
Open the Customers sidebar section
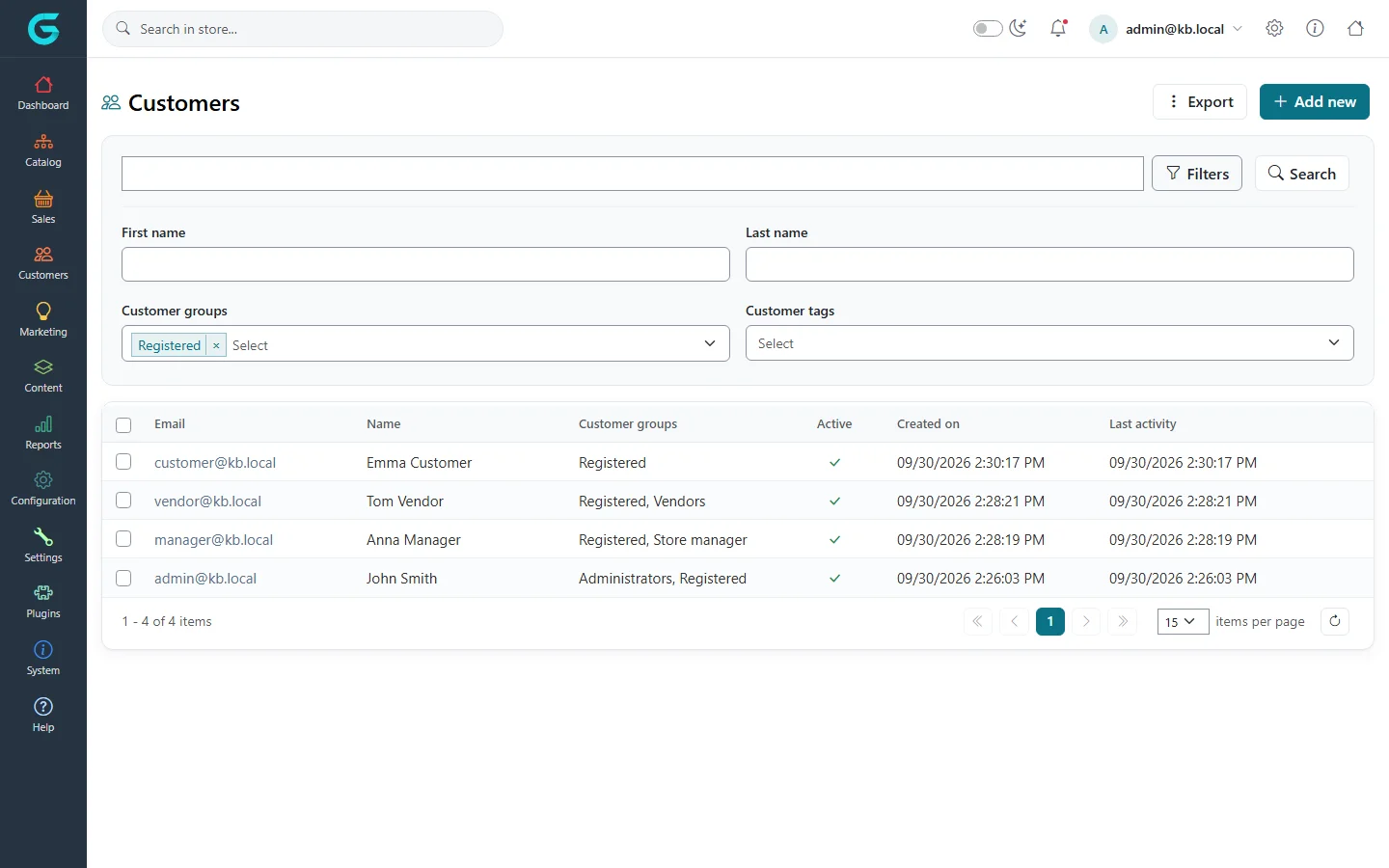[43, 263]
